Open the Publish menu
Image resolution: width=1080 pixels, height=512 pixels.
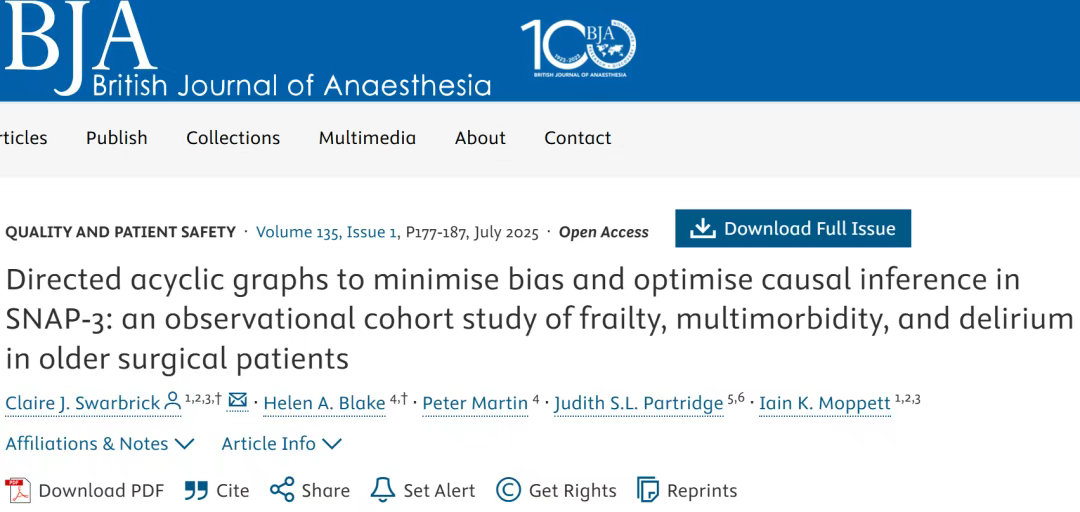coord(116,138)
